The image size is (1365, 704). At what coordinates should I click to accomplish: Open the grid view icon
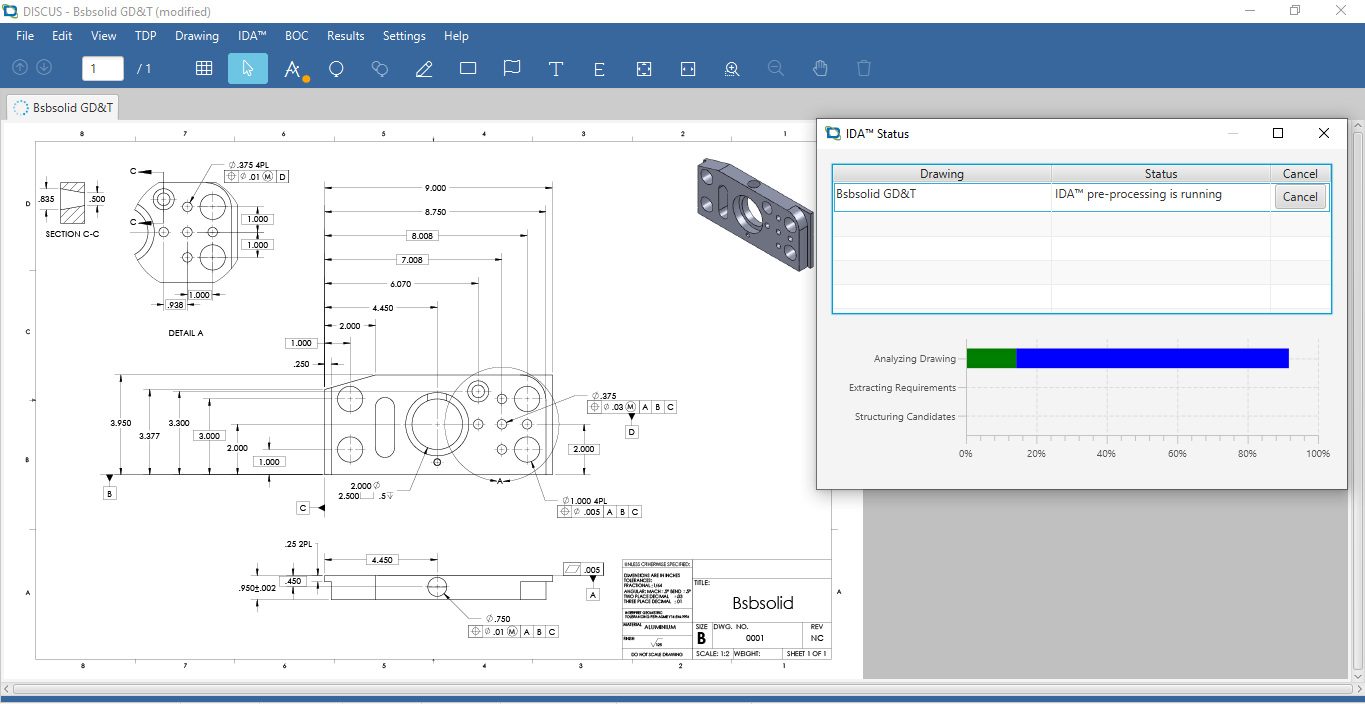(204, 68)
